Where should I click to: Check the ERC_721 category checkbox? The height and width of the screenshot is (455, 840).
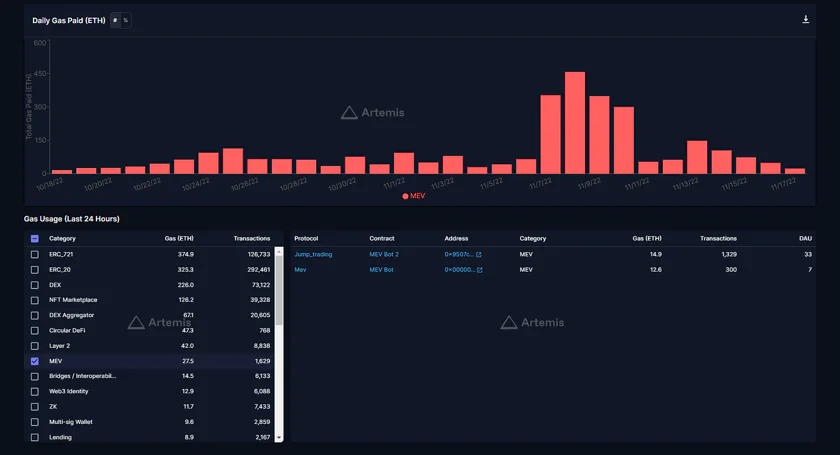coord(35,255)
